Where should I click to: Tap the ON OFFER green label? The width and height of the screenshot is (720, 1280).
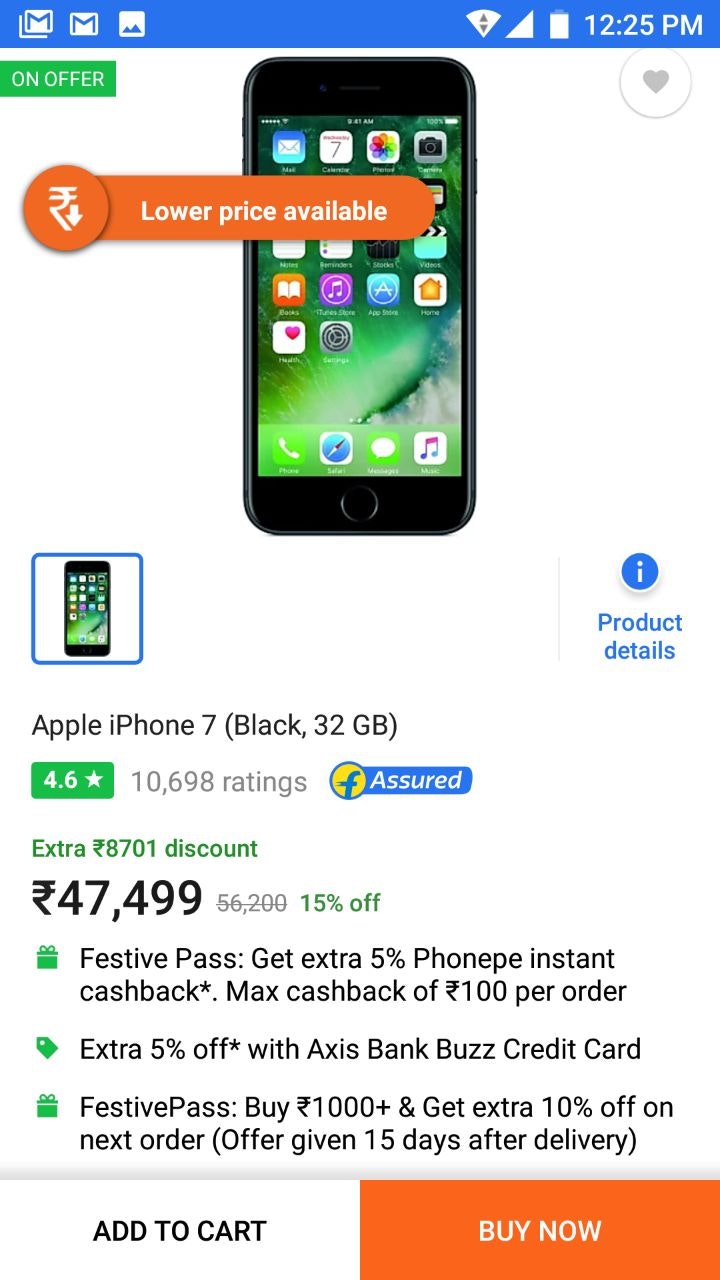pyautogui.click(x=58, y=79)
